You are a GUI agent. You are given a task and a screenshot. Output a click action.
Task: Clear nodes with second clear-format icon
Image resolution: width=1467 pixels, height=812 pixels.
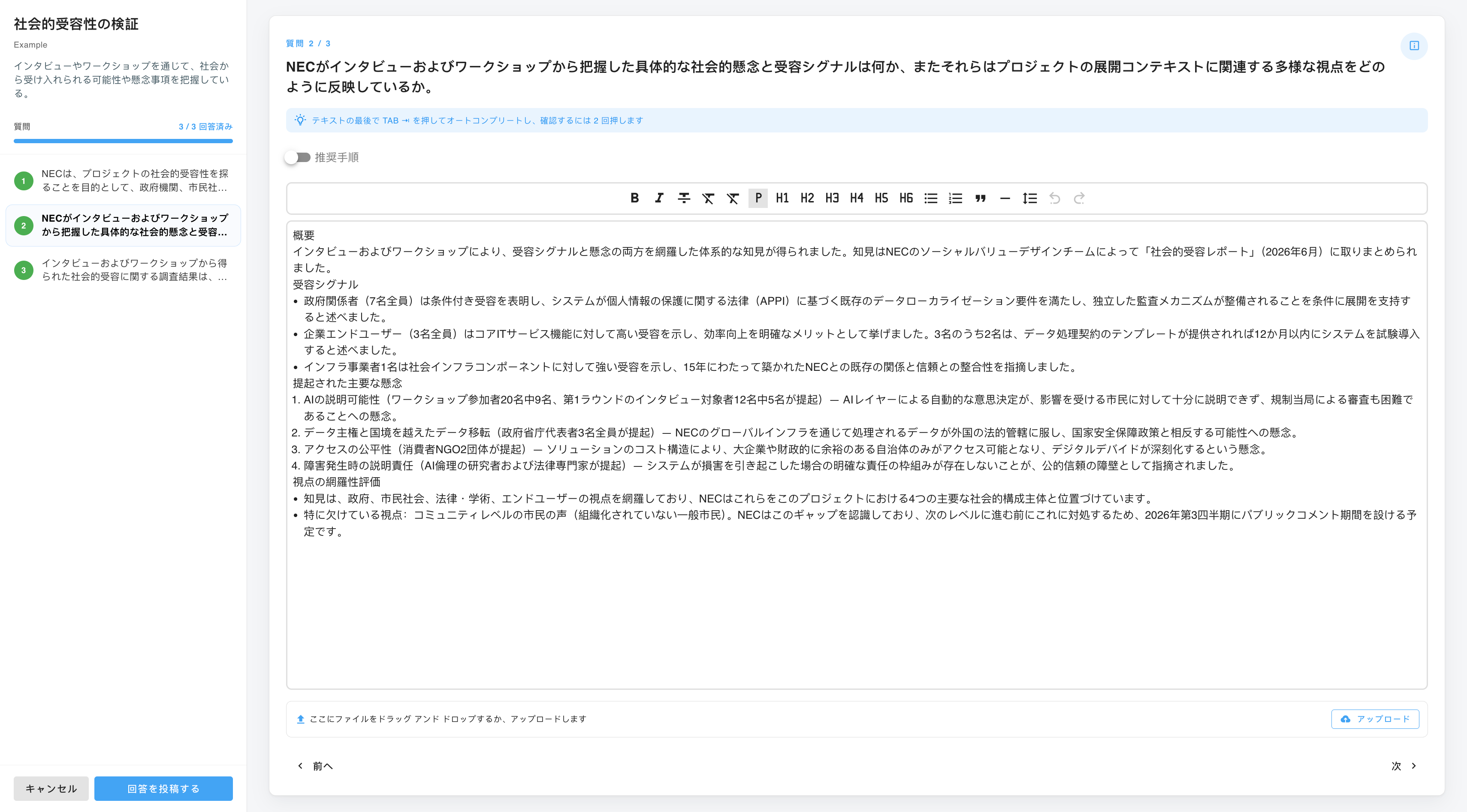click(733, 198)
